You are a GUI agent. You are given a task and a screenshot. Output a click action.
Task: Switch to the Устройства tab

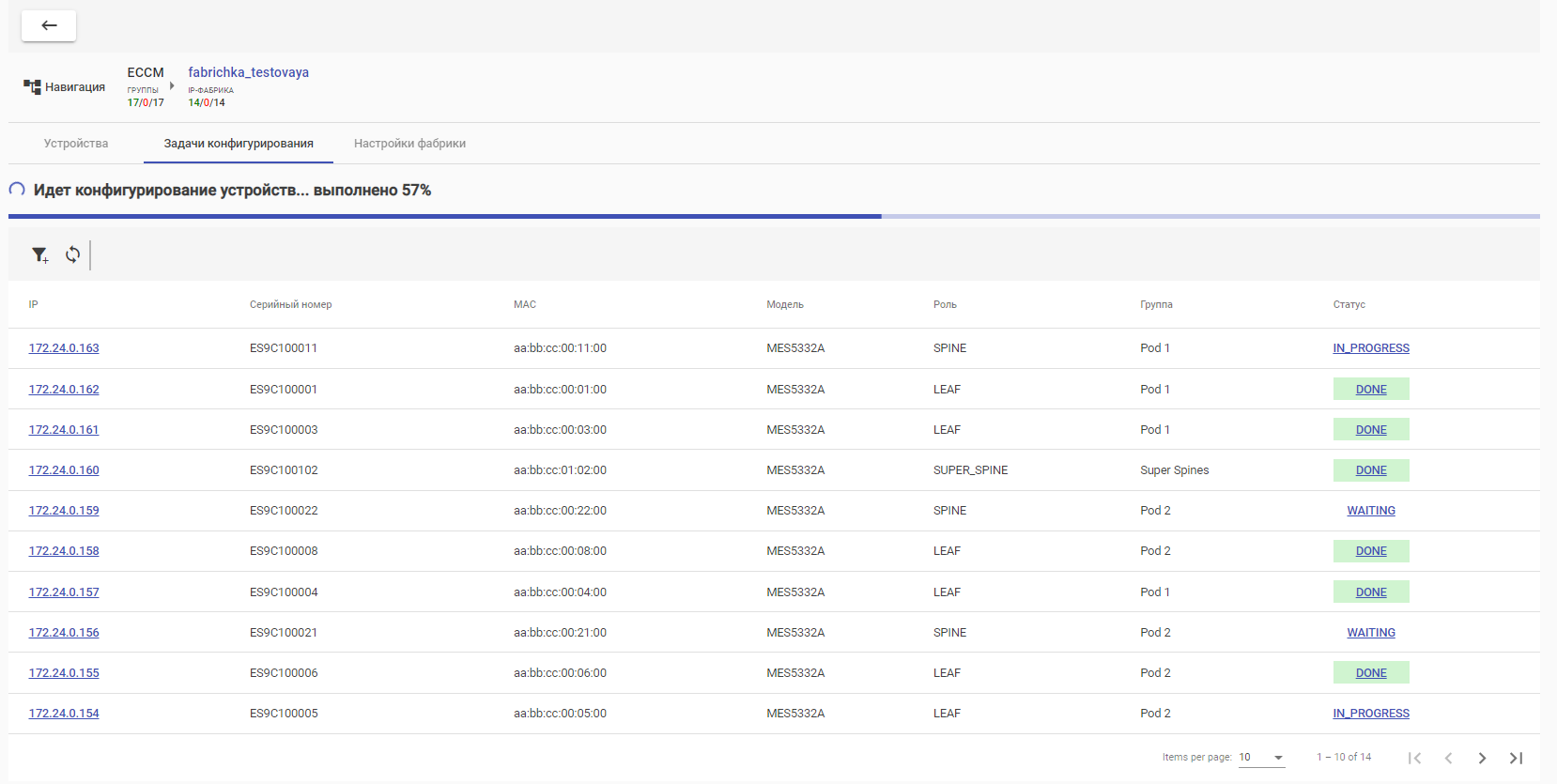(x=76, y=144)
